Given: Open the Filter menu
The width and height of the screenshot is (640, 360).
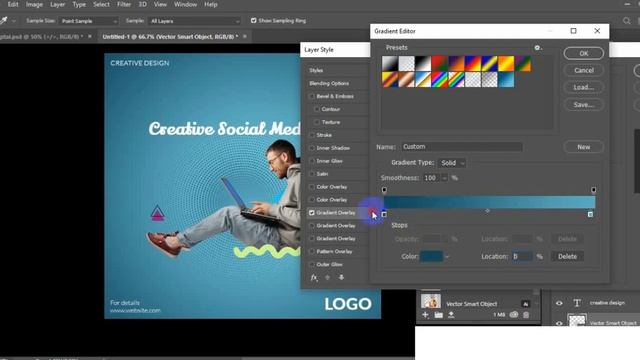Looking at the screenshot, I should click(124, 4).
